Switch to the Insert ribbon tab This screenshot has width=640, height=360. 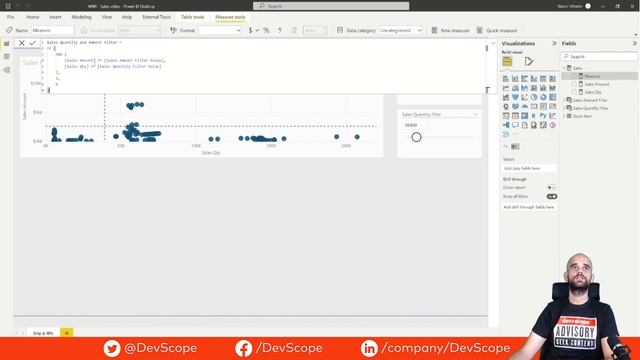[x=55, y=17]
